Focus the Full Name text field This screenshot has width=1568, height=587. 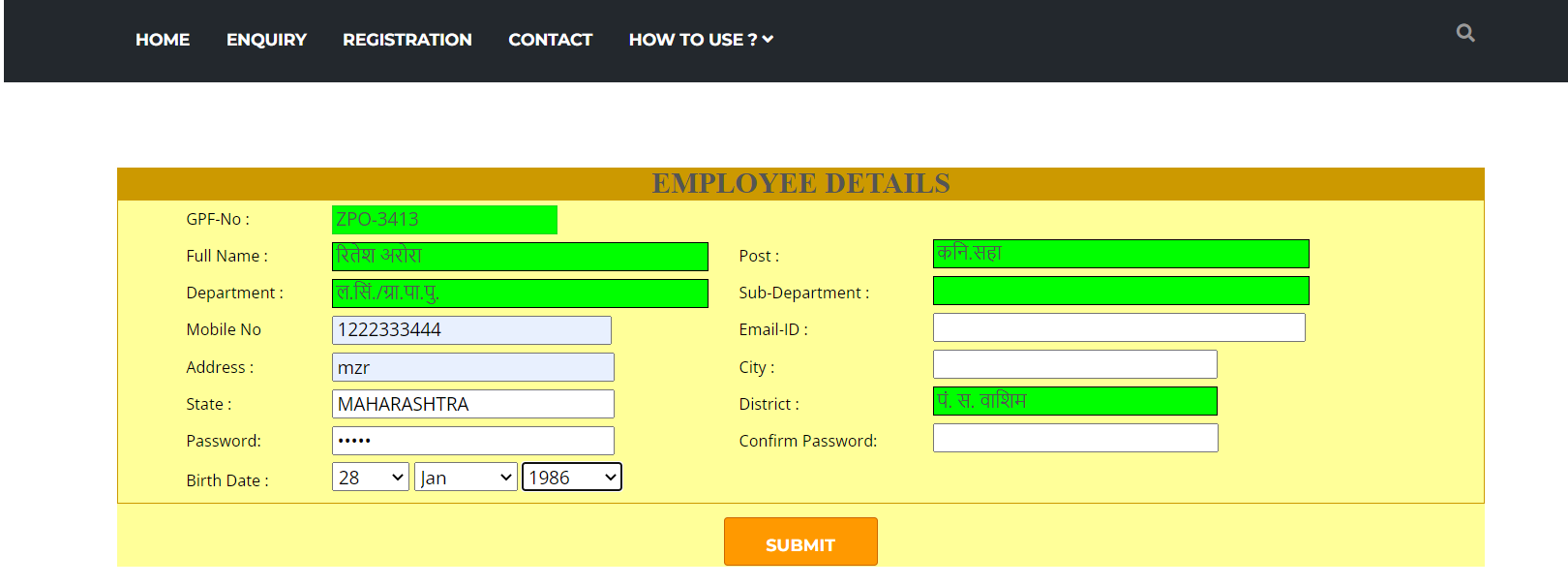(520, 257)
